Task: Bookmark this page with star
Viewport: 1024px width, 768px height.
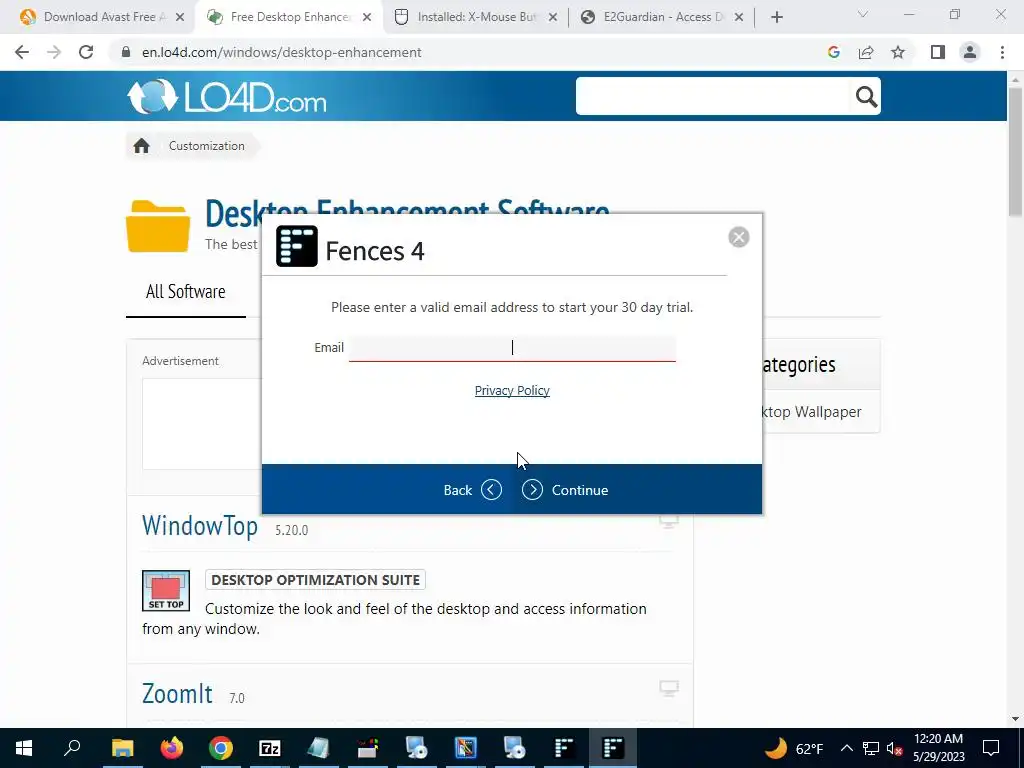Action: pos(898,52)
